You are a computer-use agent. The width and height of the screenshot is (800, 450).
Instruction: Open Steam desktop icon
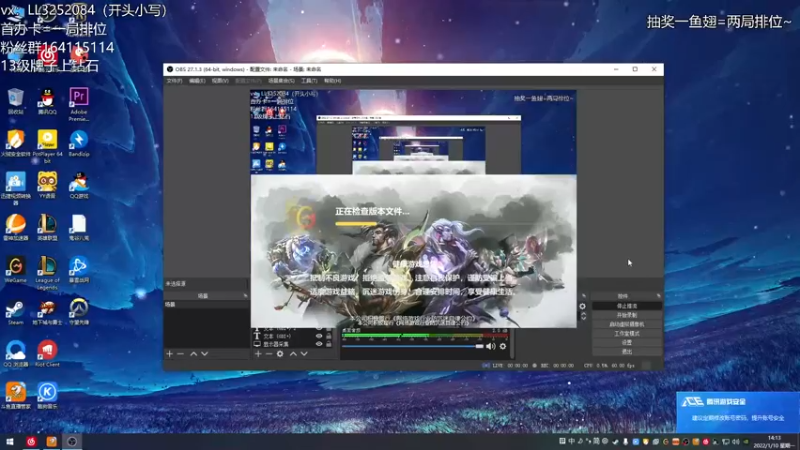[16, 312]
